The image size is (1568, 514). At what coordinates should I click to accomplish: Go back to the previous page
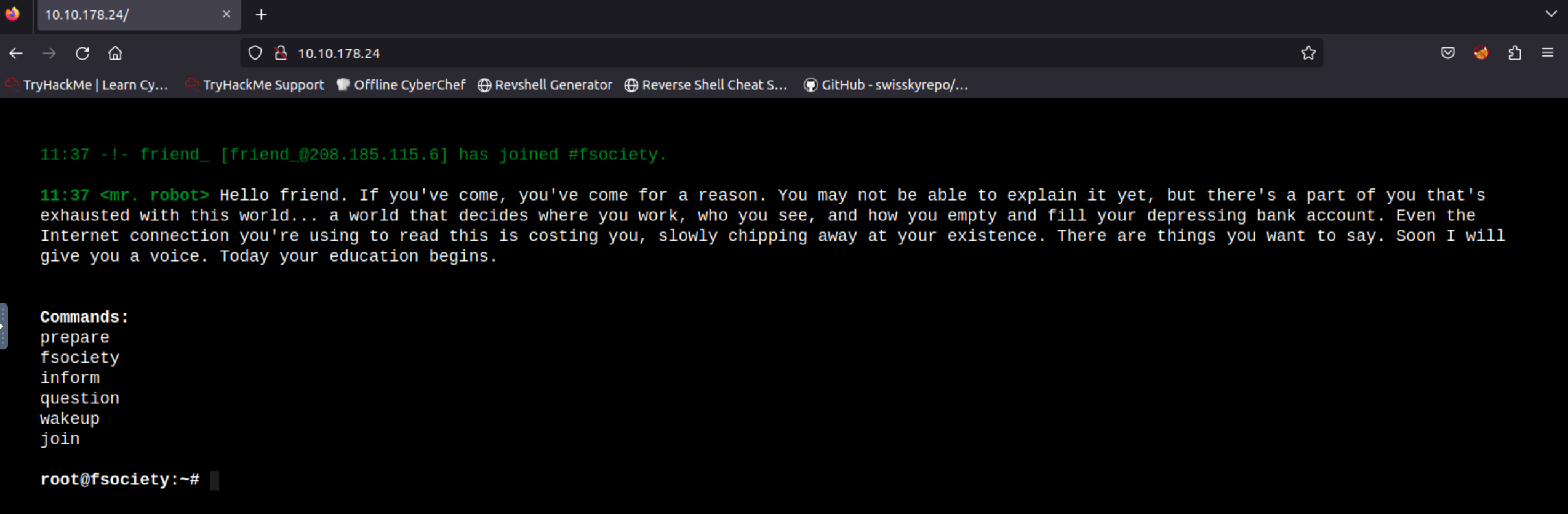(x=16, y=54)
